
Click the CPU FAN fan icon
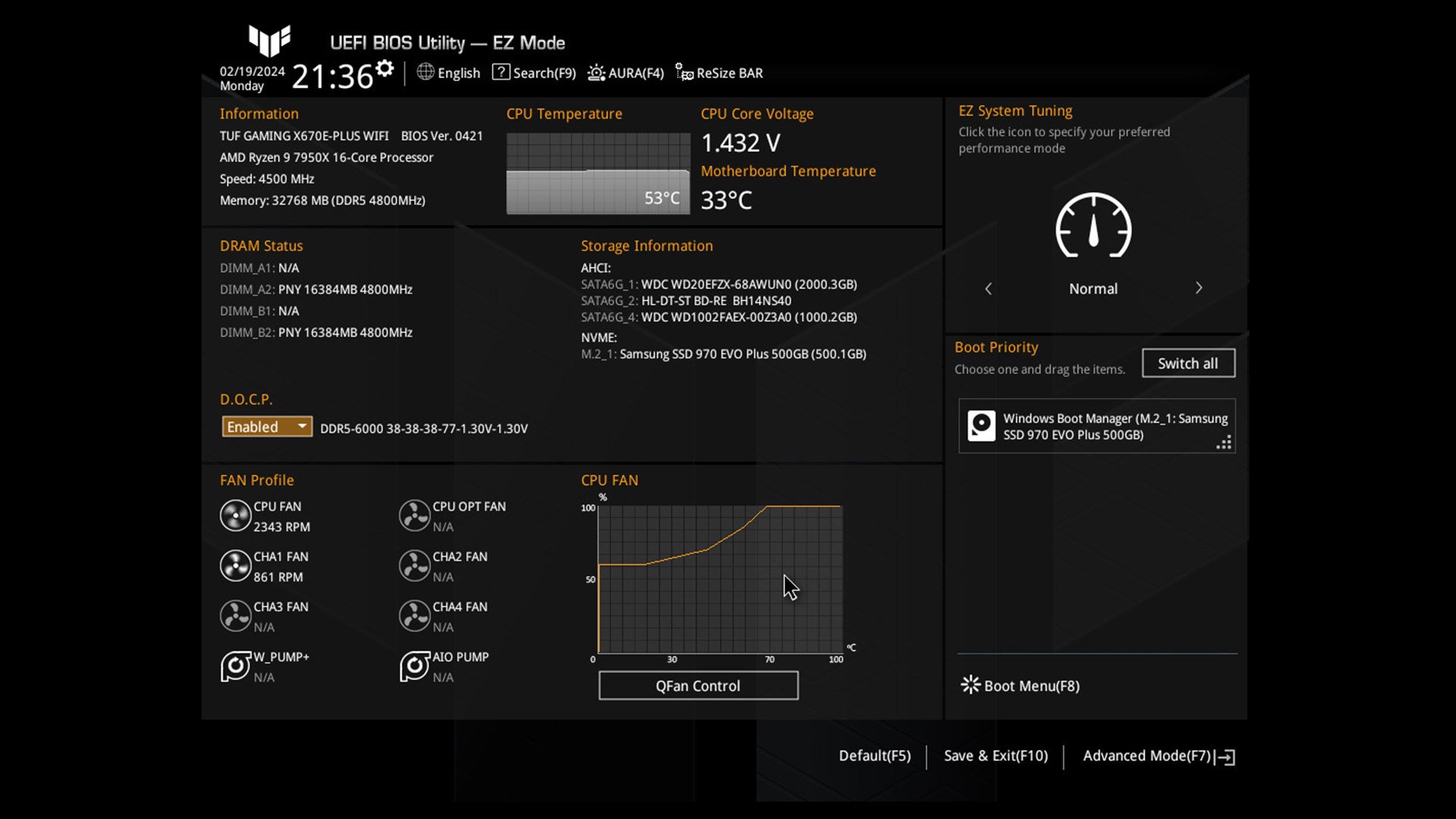235,516
